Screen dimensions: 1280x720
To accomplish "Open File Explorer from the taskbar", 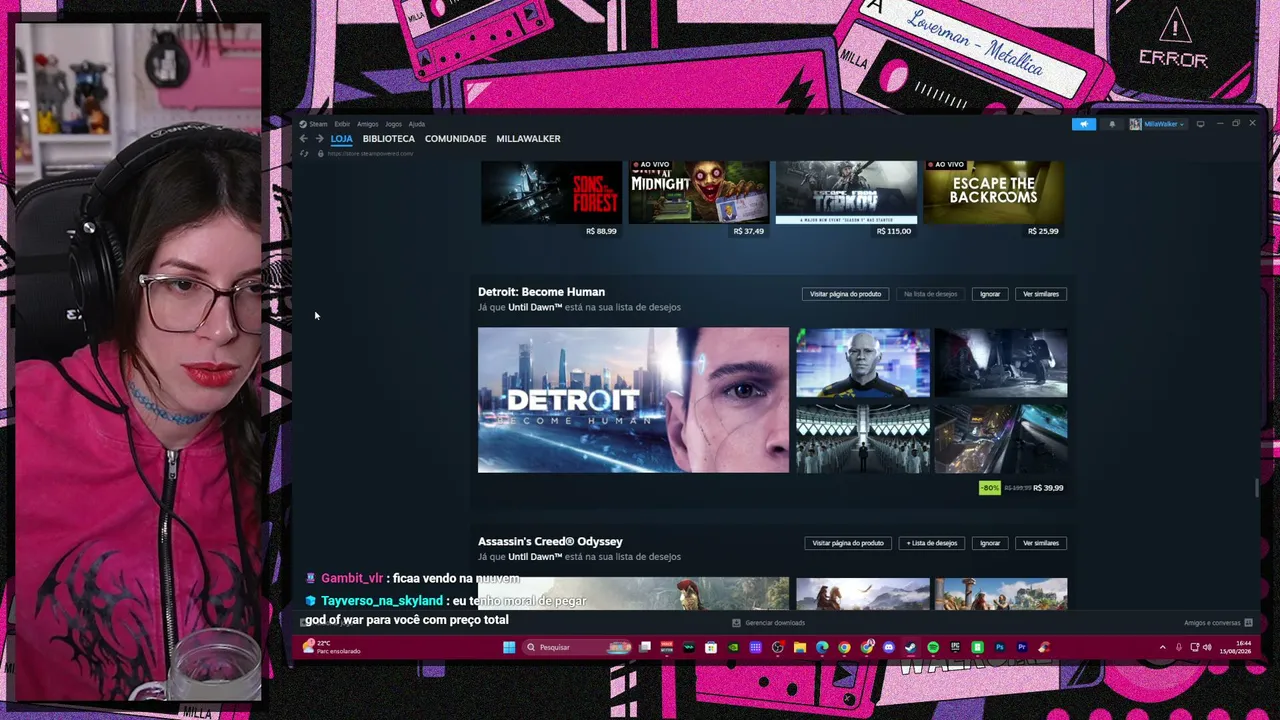I will [800, 648].
